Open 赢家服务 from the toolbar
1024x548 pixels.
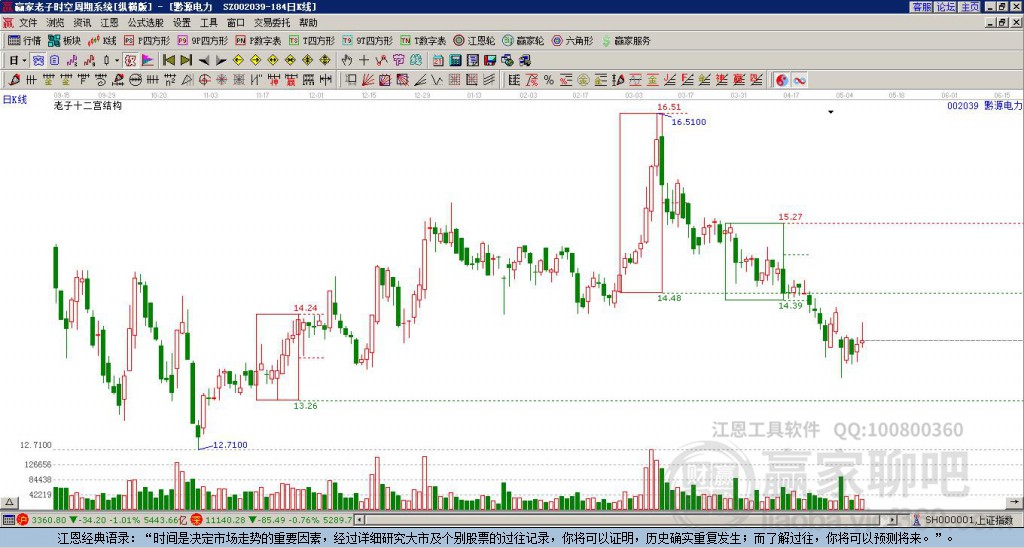click(x=626, y=40)
